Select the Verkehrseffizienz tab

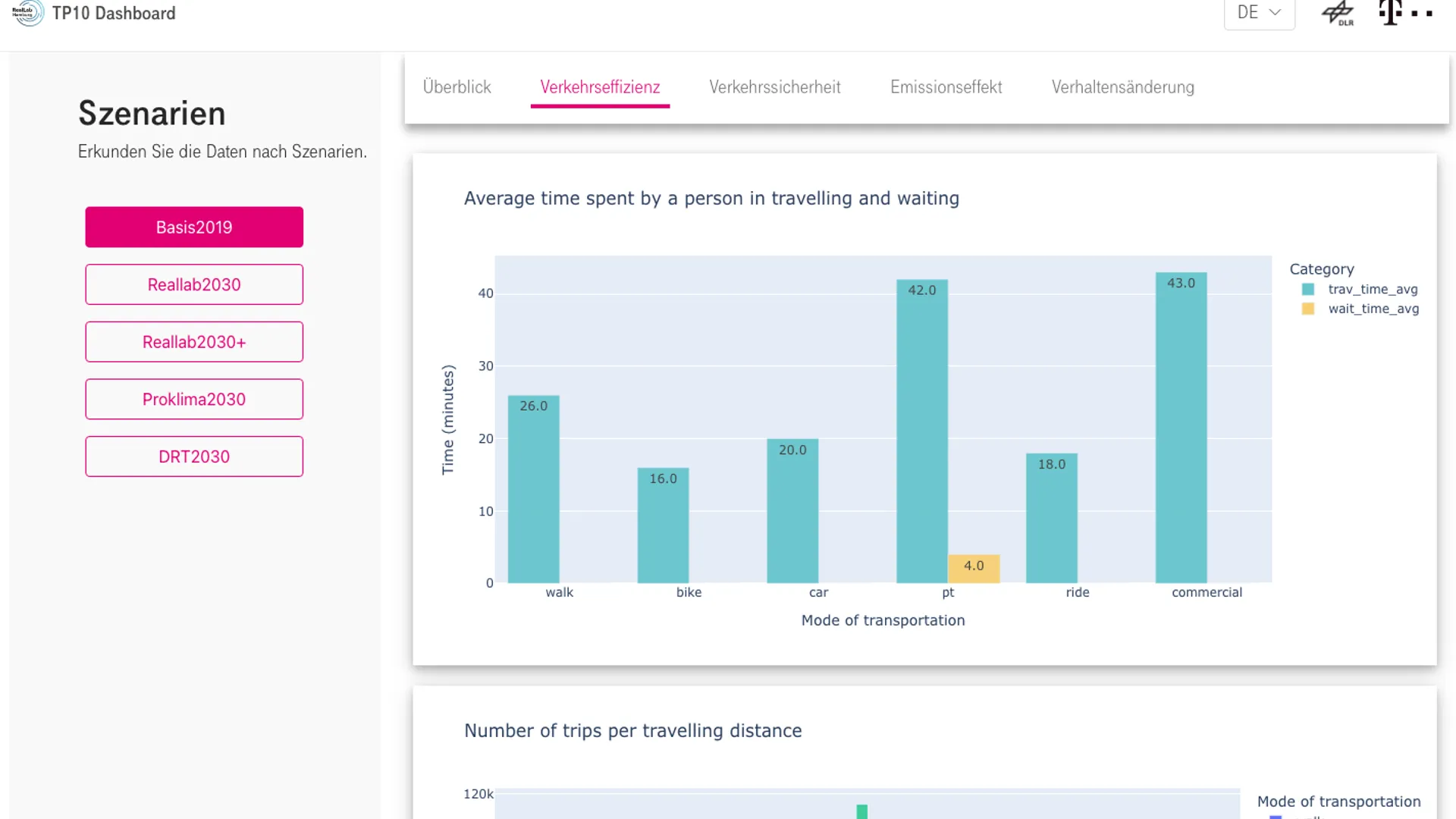pyautogui.click(x=600, y=86)
